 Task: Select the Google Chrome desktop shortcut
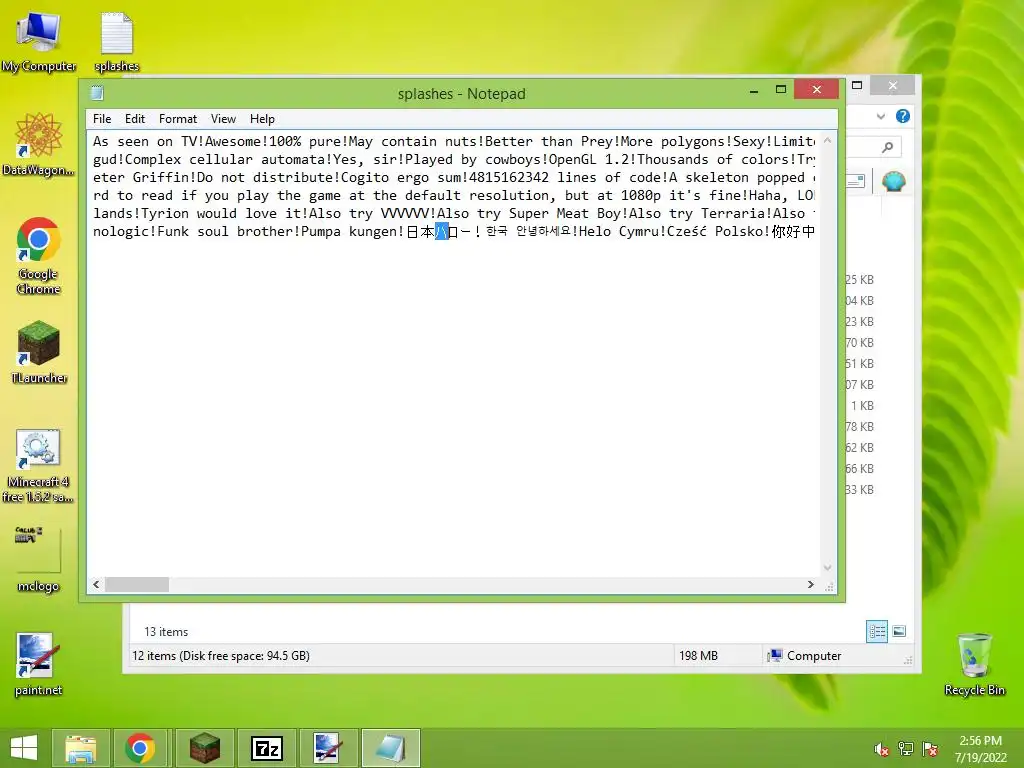click(39, 256)
